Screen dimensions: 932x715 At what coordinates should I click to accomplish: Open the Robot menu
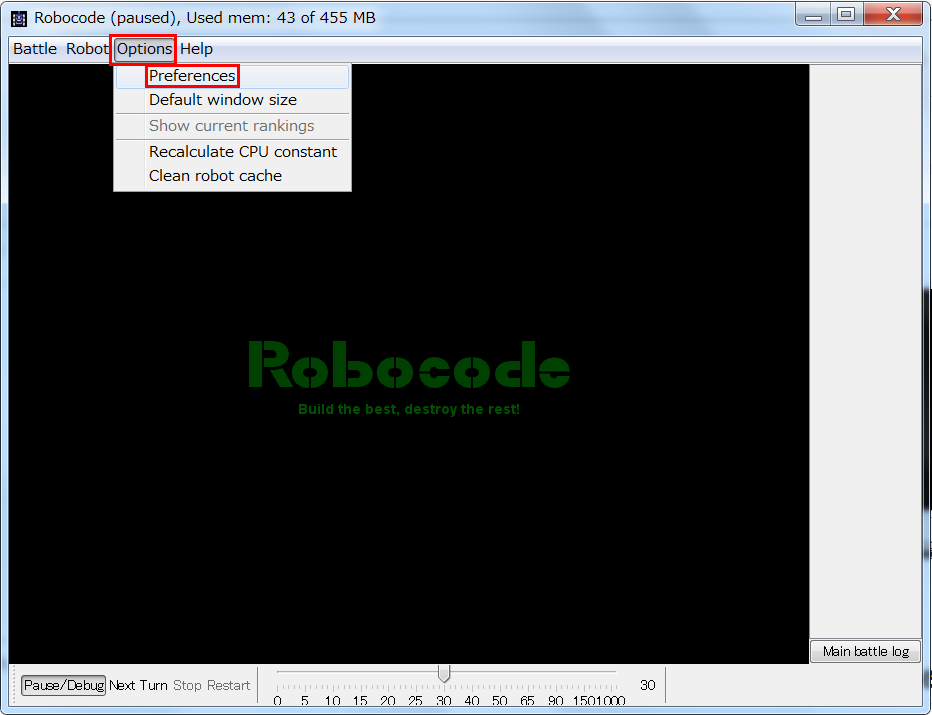[x=86, y=49]
